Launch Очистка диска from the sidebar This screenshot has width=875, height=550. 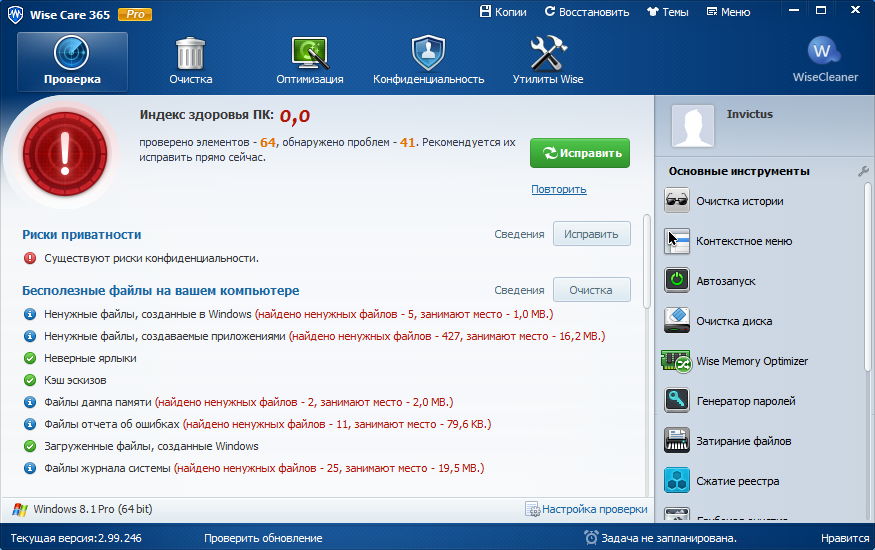click(x=677, y=321)
